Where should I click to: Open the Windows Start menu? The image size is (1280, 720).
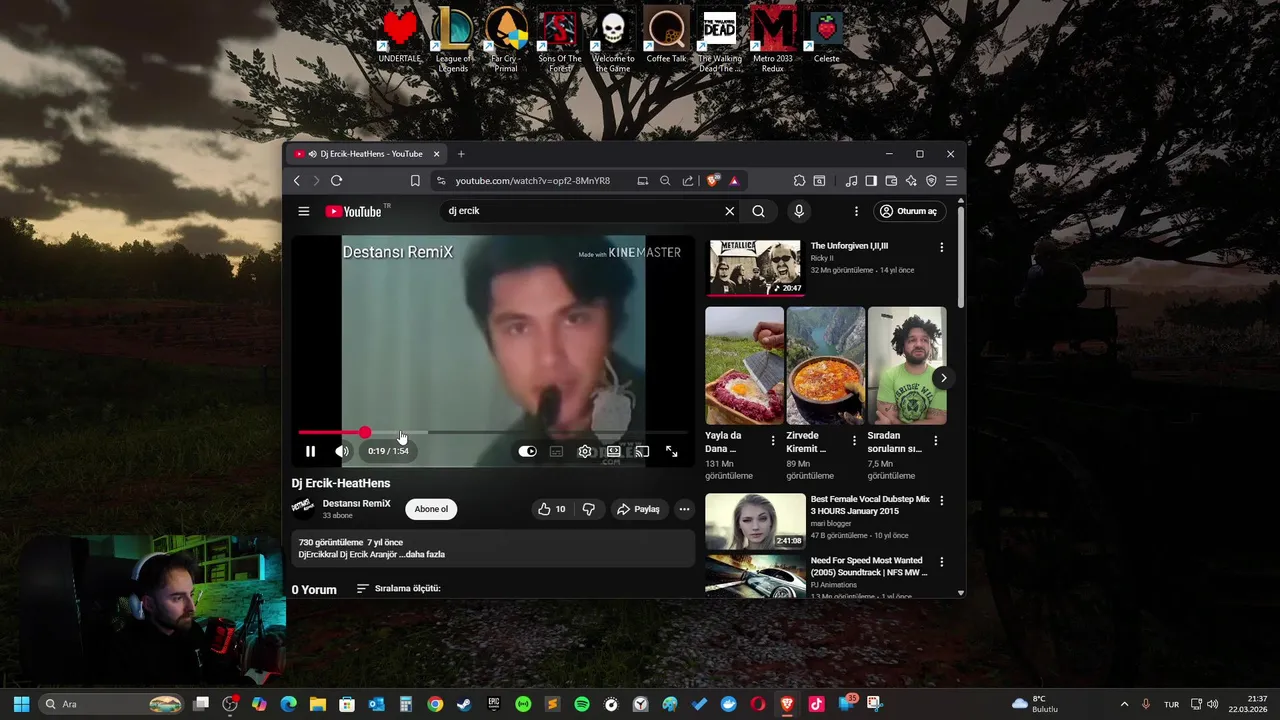(21, 704)
